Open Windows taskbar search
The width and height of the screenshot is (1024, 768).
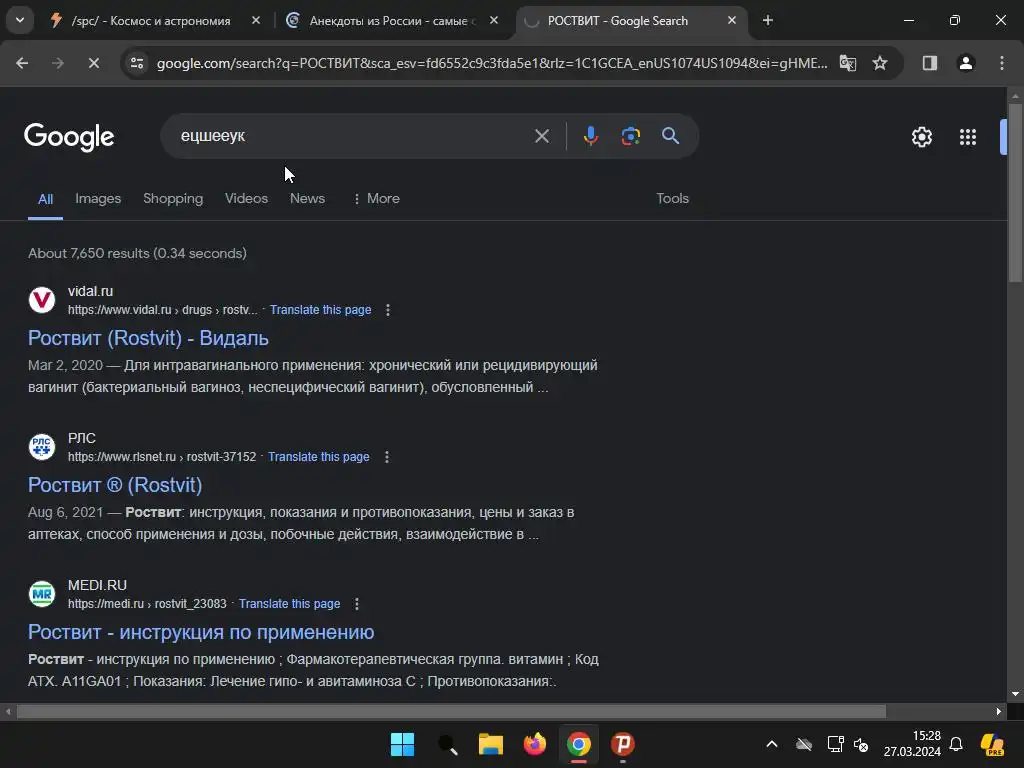coord(447,744)
